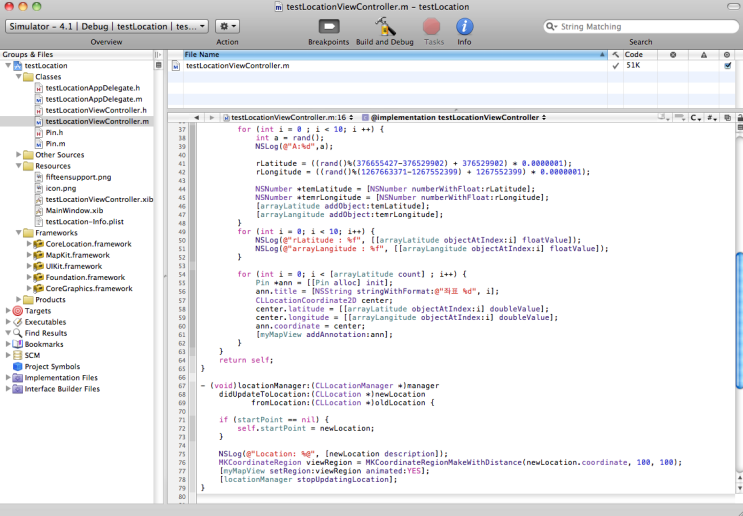
Task: Click the red Tasks stop icon
Action: [431, 27]
